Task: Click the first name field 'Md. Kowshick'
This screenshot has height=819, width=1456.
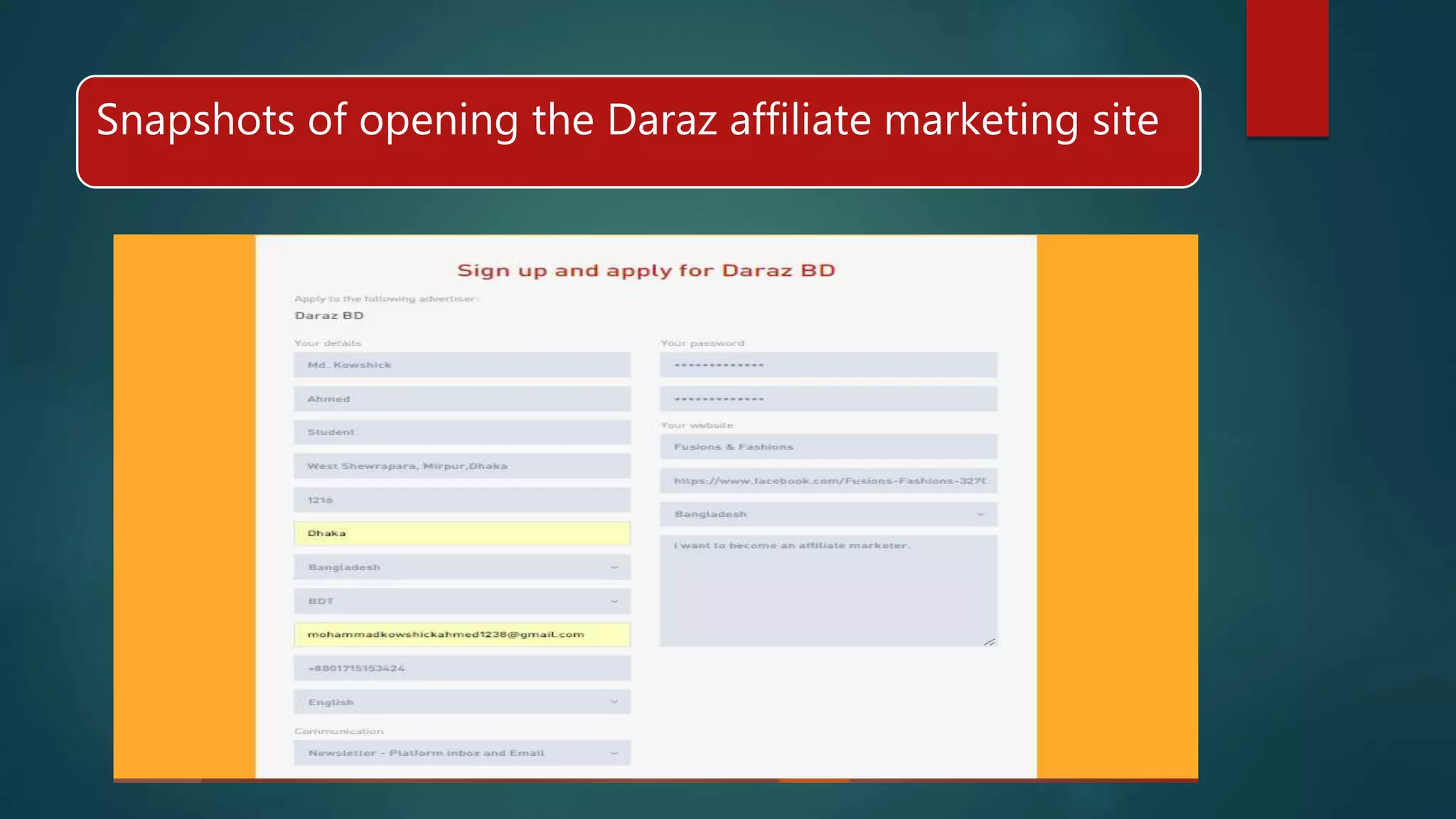Action: 462,365
